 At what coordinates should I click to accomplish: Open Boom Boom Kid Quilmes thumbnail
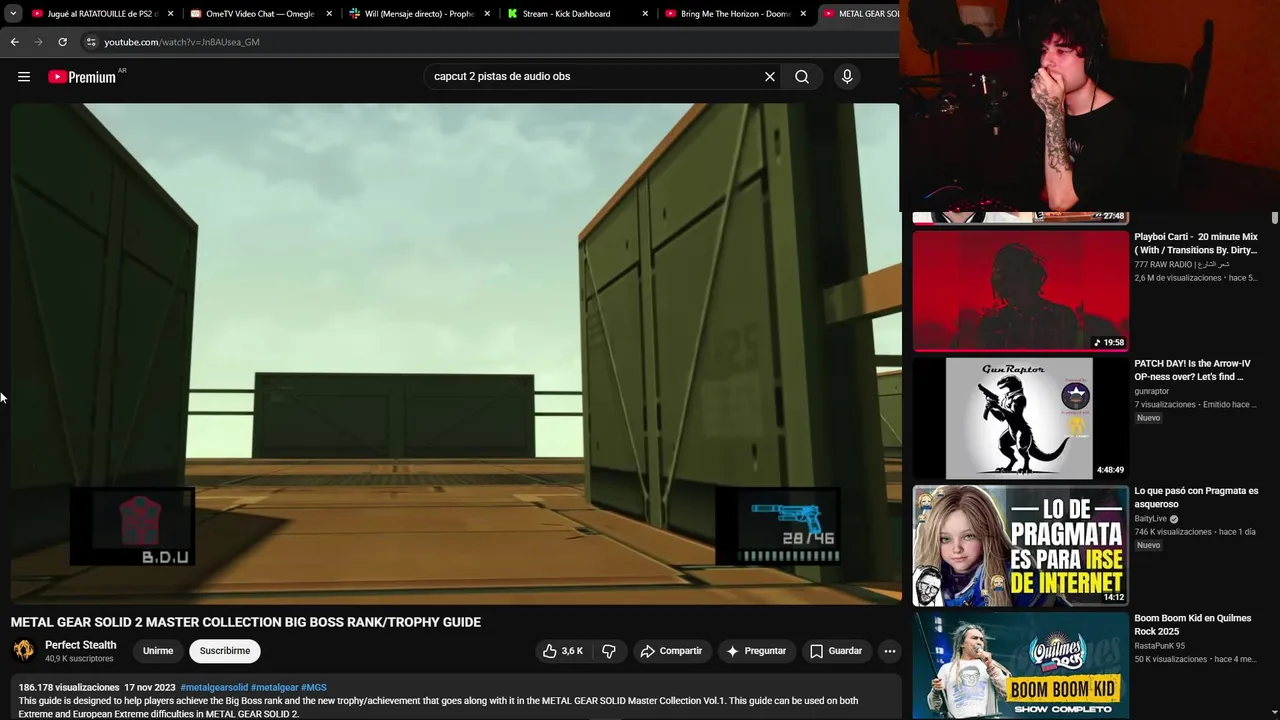[1020, 665]
